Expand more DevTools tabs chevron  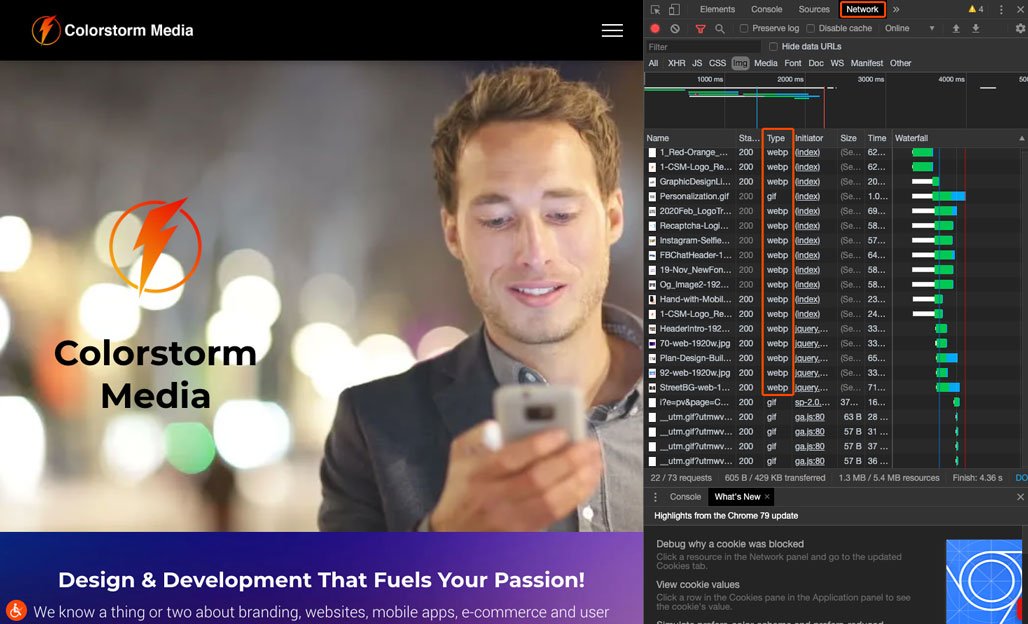[896, 9]
